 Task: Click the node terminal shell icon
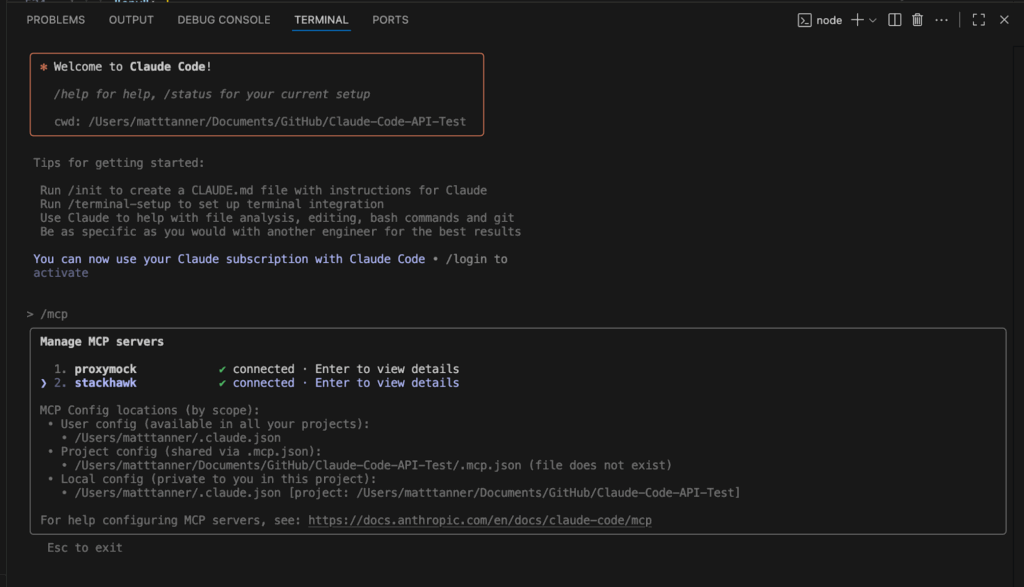click(803, 20)
